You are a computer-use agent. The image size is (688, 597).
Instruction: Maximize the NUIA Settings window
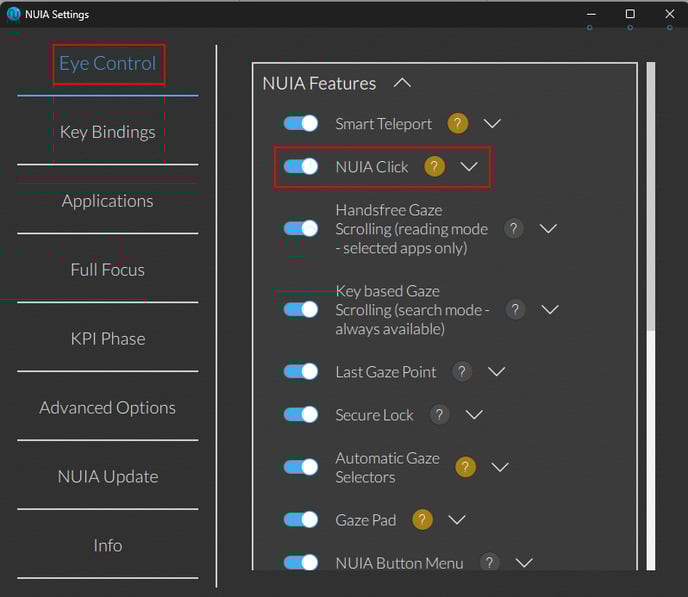(x=630, y=14)
